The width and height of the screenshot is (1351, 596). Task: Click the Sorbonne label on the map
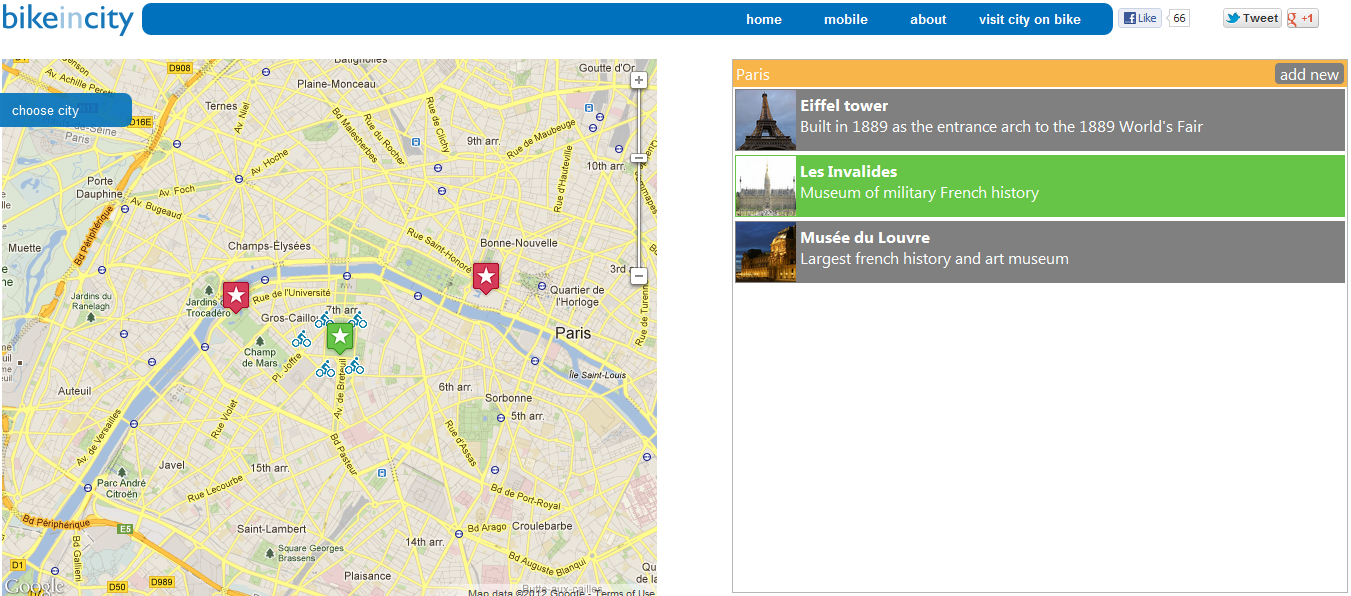tap(508, 398)
